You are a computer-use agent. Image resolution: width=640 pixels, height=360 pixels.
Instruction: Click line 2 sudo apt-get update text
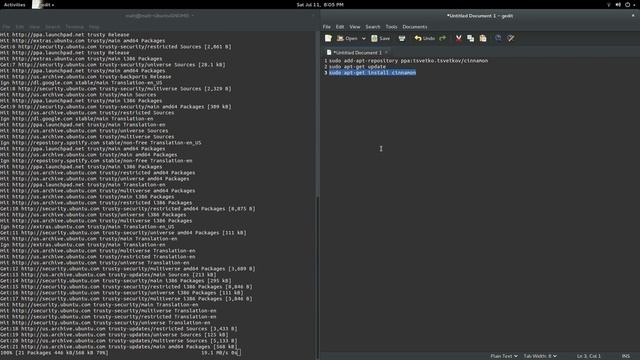click(357, 67)
